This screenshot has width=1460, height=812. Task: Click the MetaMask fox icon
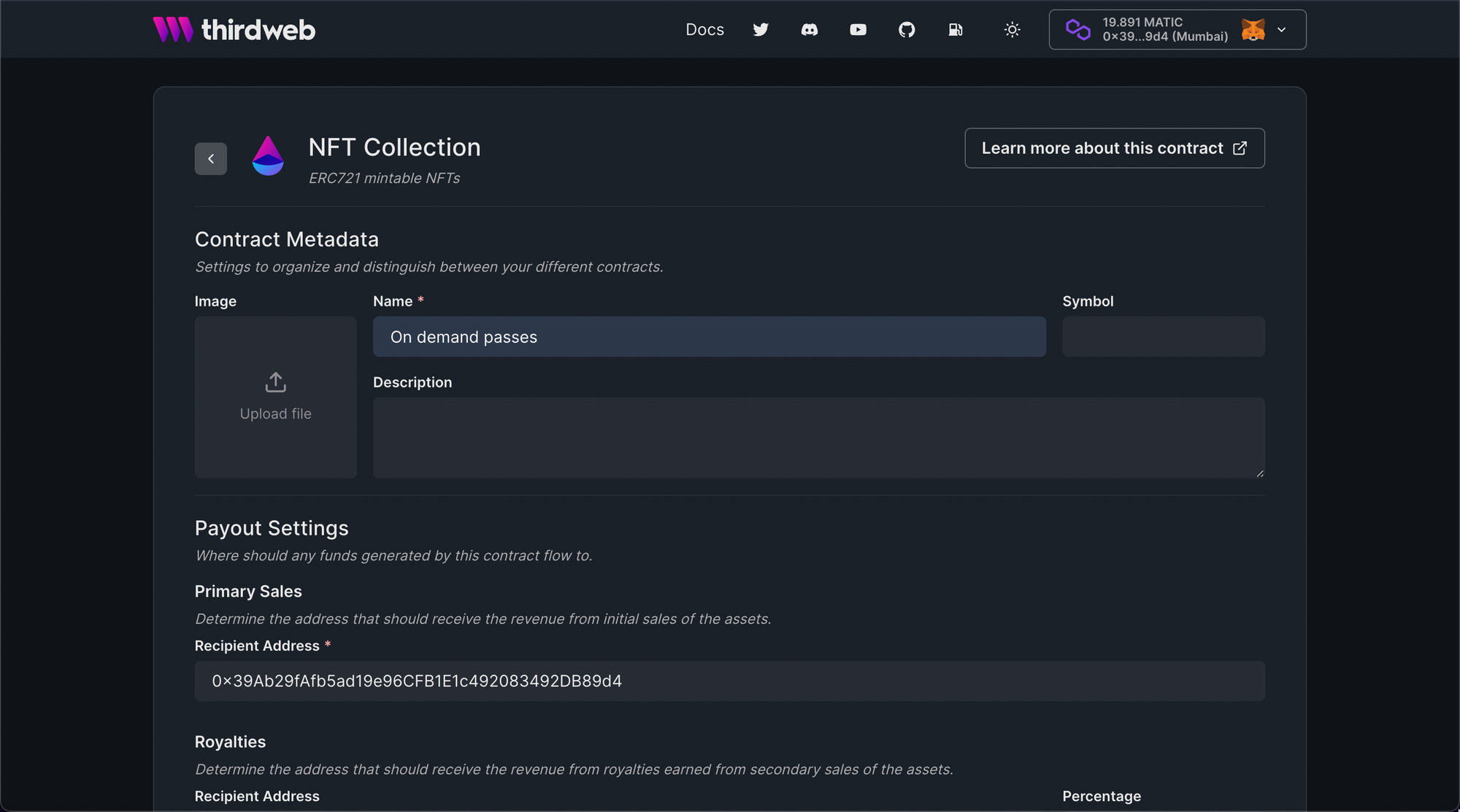coord(1253,29)
